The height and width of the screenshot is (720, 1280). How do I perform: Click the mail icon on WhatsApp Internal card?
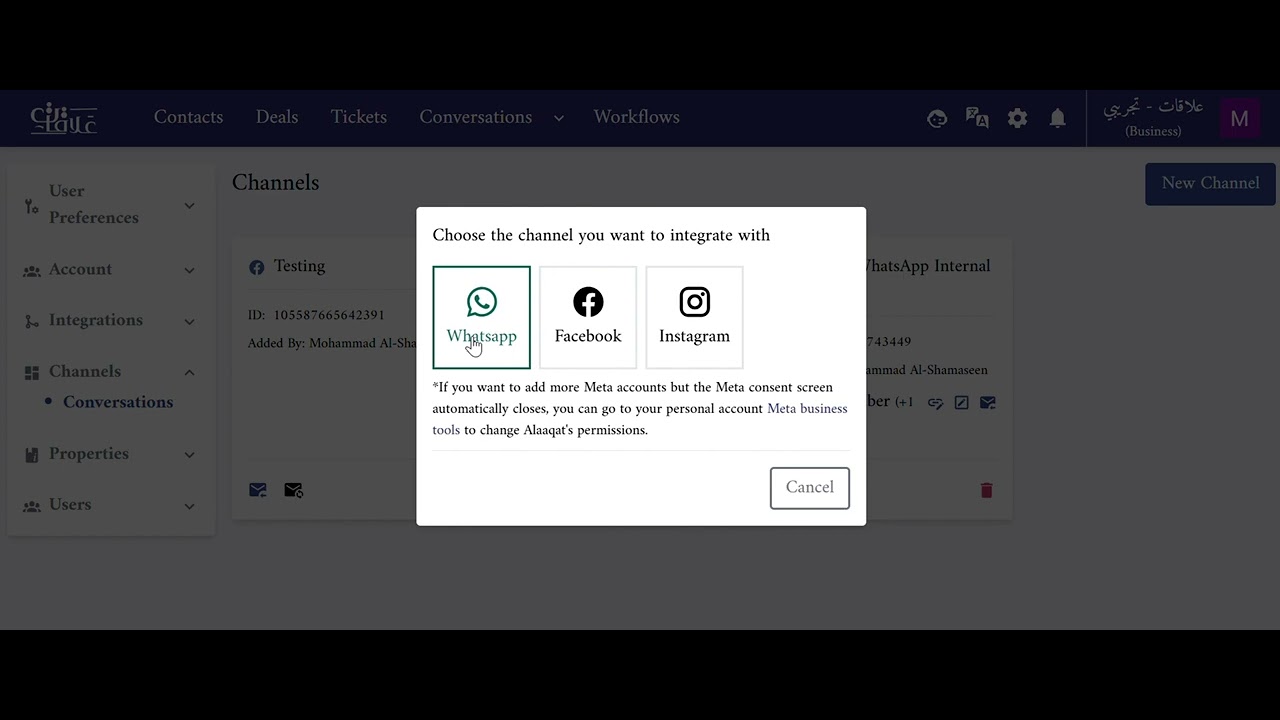point(987,403)
